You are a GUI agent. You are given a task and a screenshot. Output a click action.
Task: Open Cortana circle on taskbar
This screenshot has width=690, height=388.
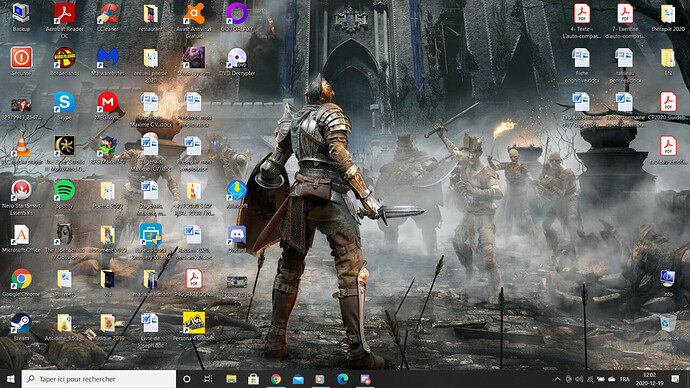(x=187, y=379)
